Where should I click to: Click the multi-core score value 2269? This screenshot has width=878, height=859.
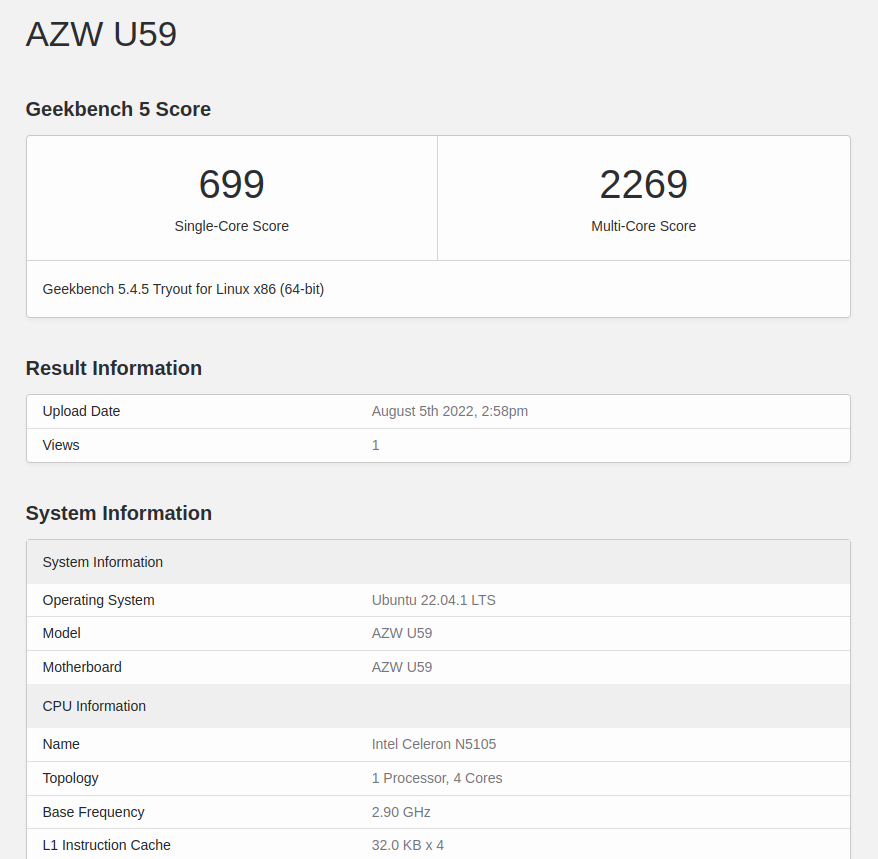click(643, 184)
